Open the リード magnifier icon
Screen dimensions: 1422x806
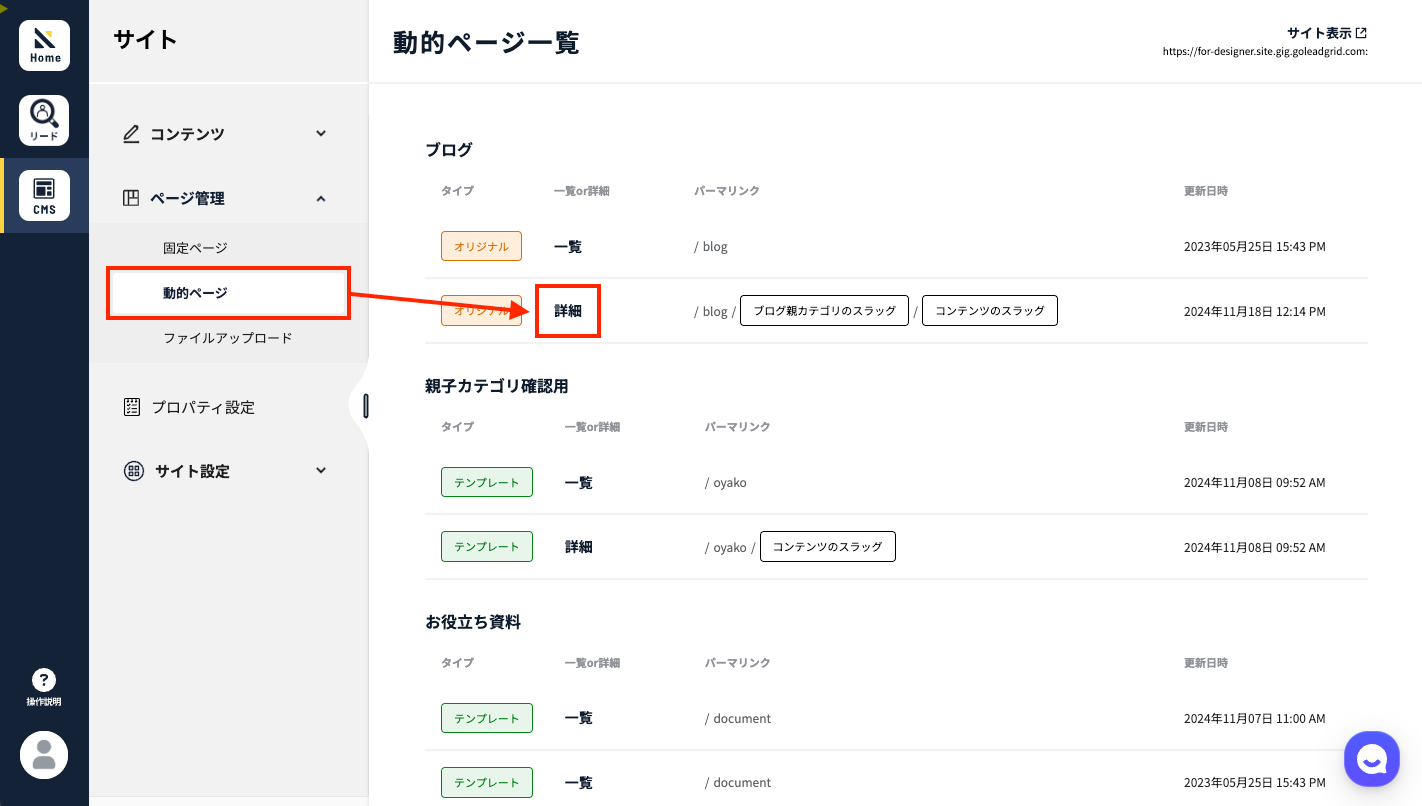44,120
